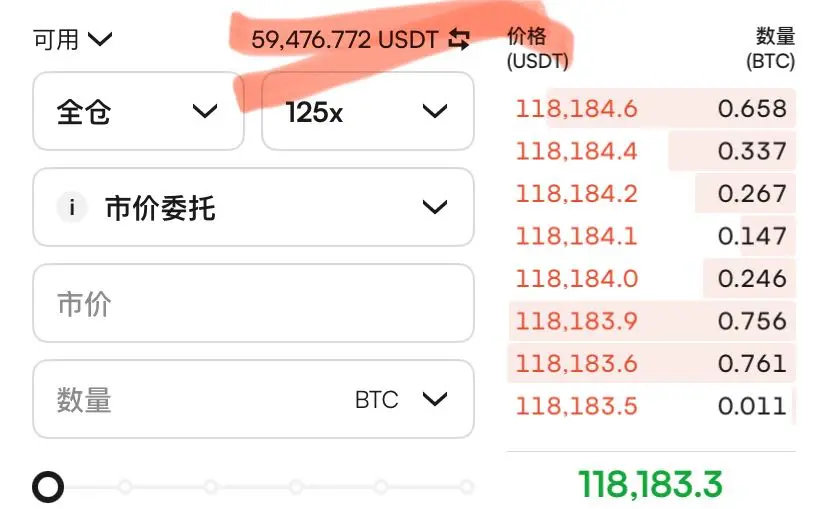Click the USDT transfer swap icon
This screenshot has height=509, width=828.
(x=459, y=40)
